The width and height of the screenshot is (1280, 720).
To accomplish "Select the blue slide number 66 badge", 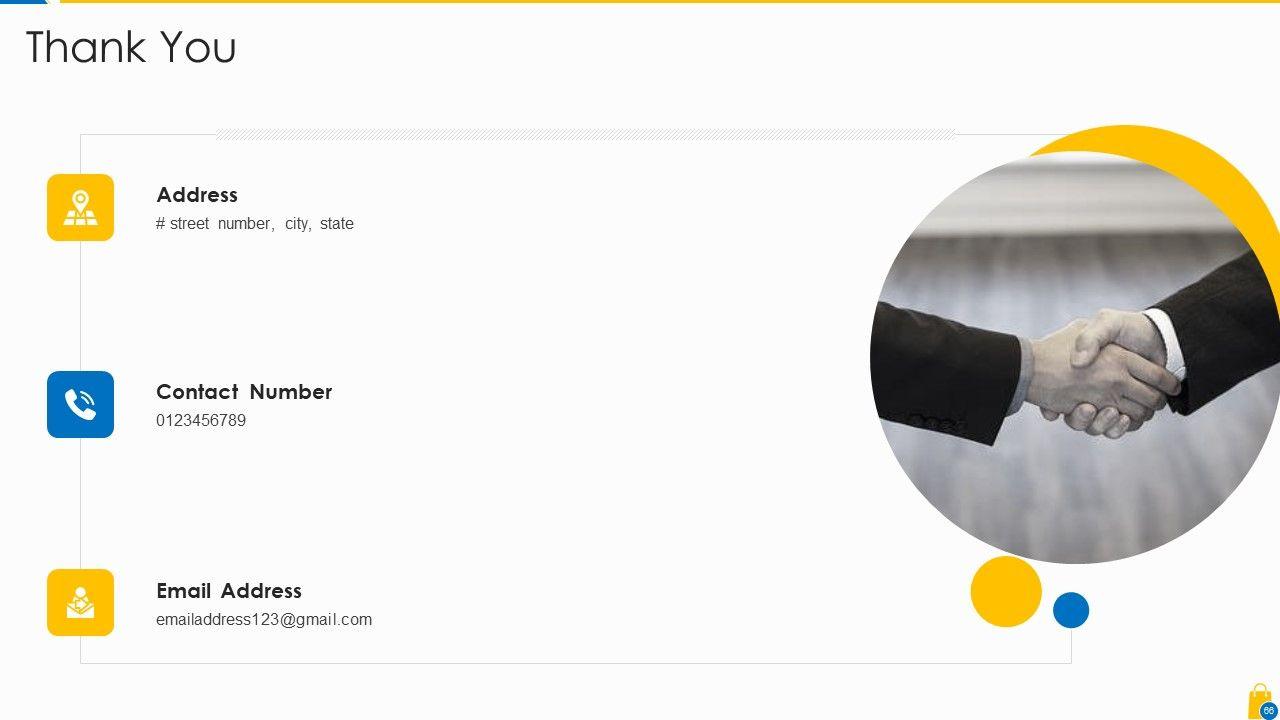I will [x=1269, y=710].
